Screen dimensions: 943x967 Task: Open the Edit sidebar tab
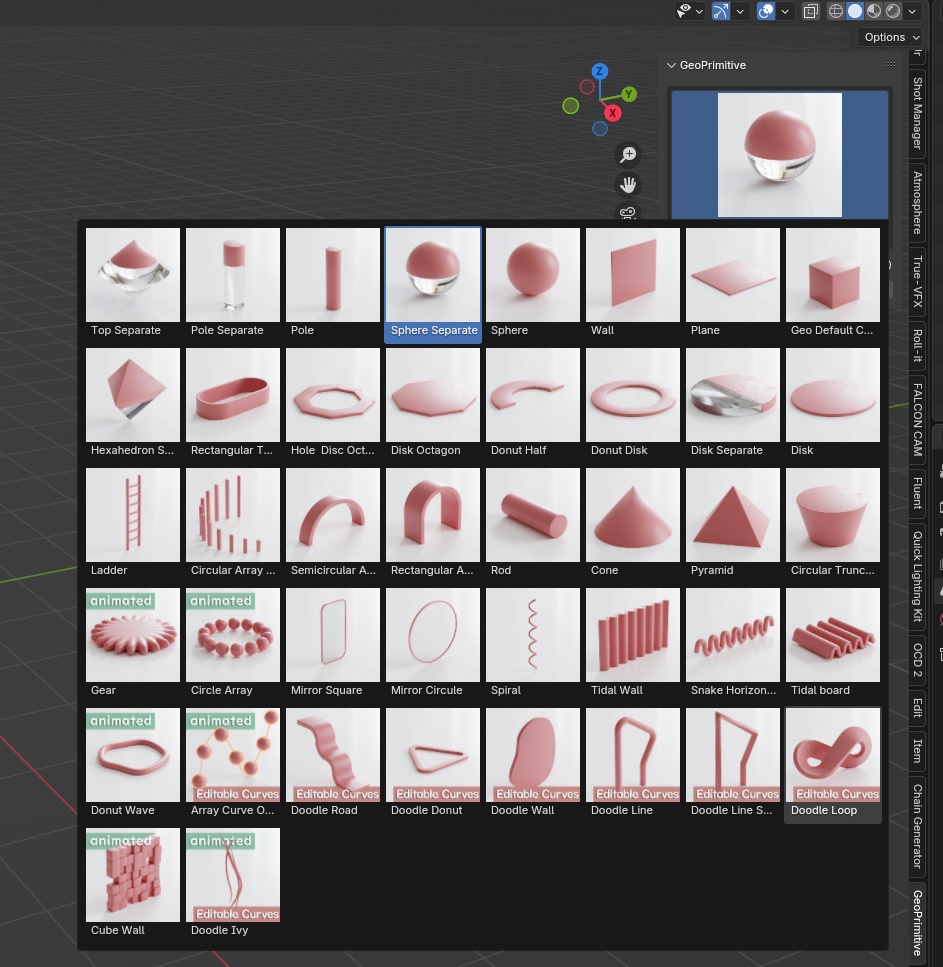(917, 708)
